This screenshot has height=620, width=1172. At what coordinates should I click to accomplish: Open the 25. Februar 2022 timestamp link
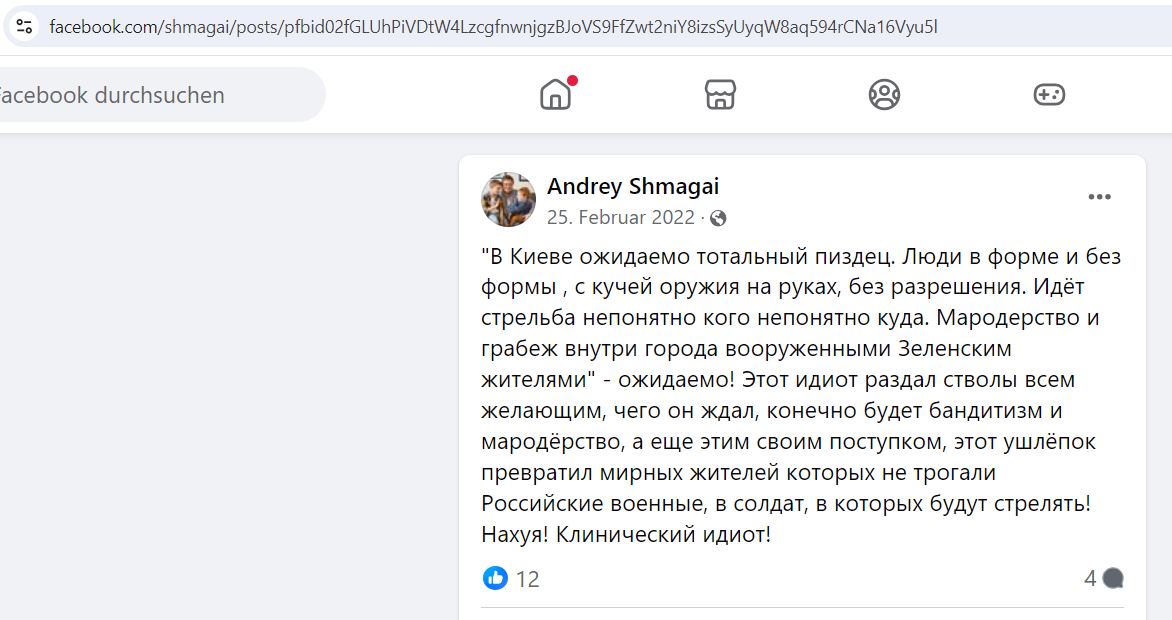click(621, 218)
